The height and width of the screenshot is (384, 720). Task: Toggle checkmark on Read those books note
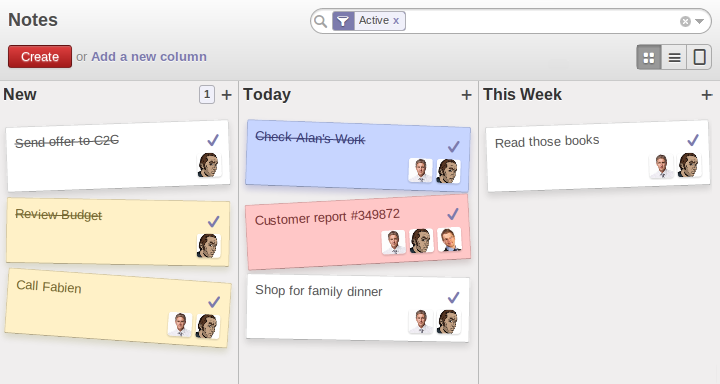click(x=693, y=140)
